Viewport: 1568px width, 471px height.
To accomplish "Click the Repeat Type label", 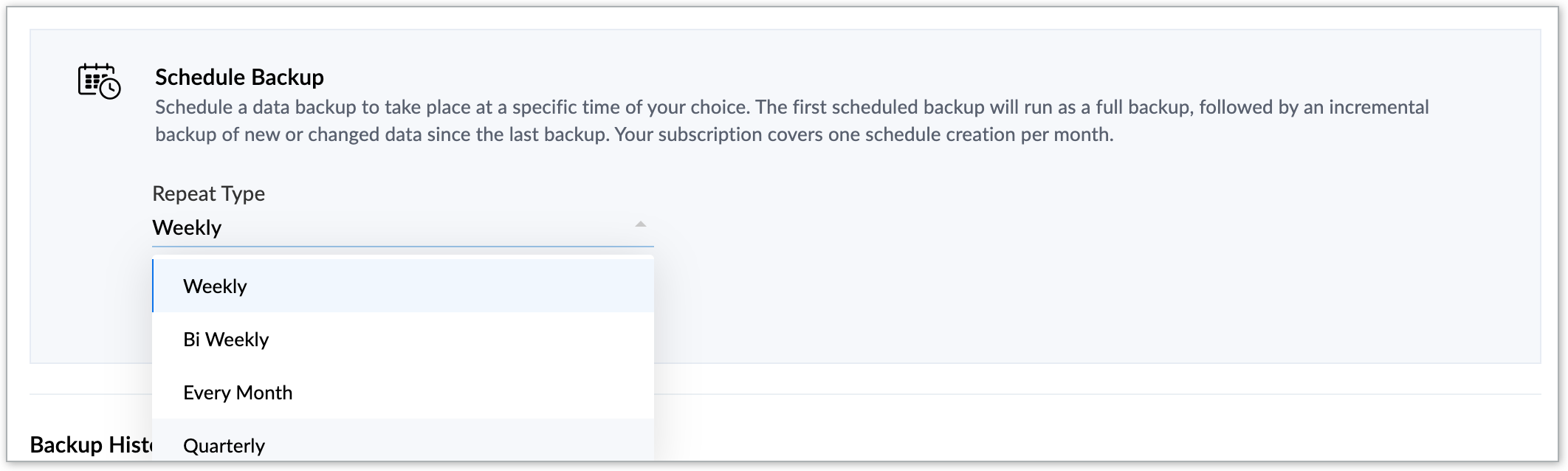I will [x=208, y=193].
